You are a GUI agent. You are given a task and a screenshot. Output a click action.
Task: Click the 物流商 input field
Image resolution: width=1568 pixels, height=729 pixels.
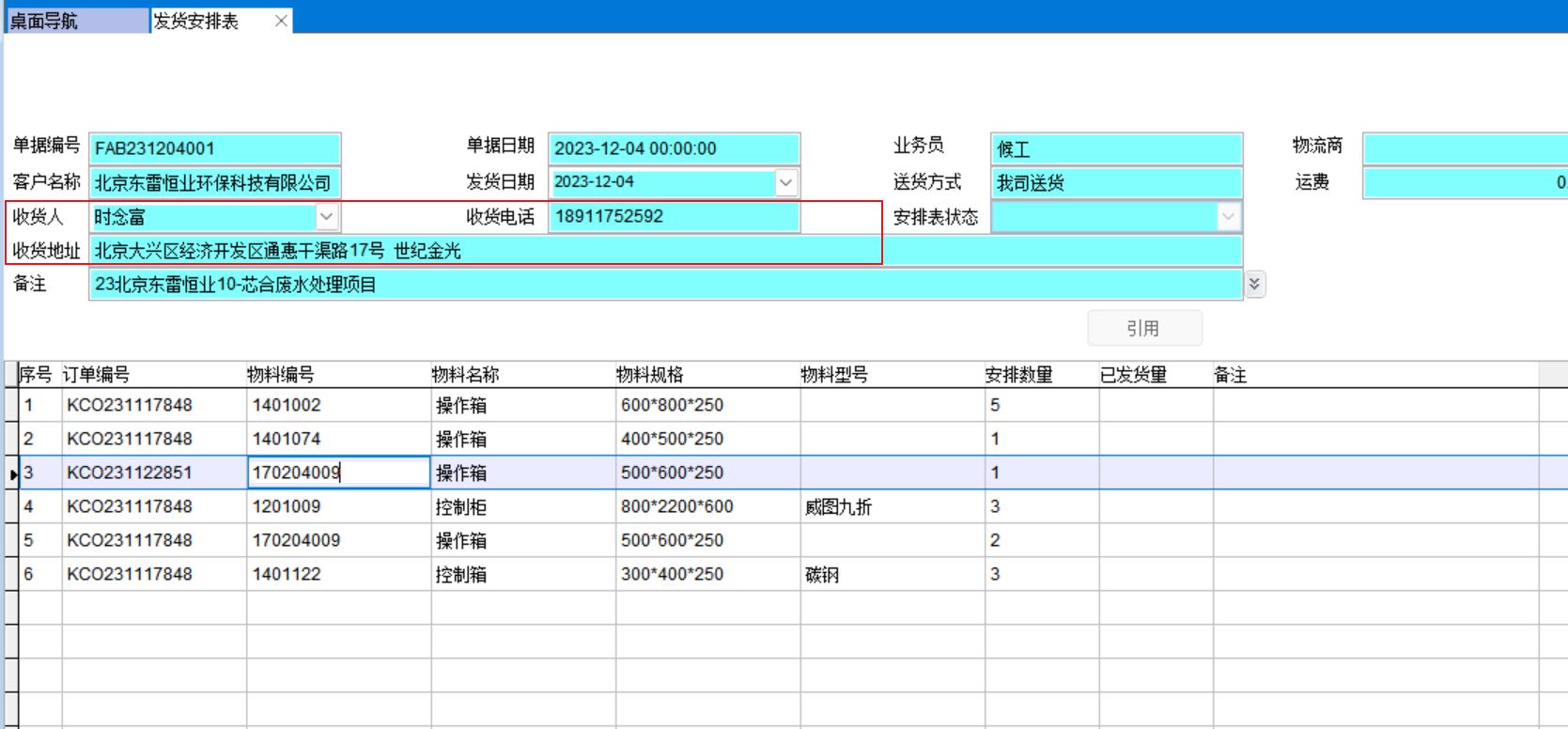1464,148
